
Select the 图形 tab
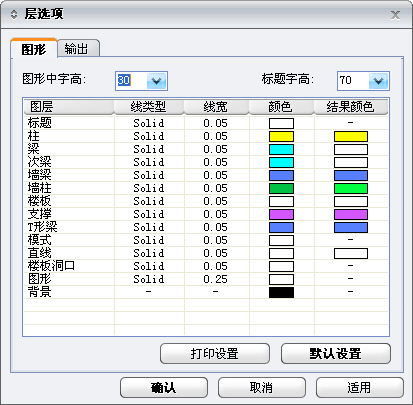34,49
